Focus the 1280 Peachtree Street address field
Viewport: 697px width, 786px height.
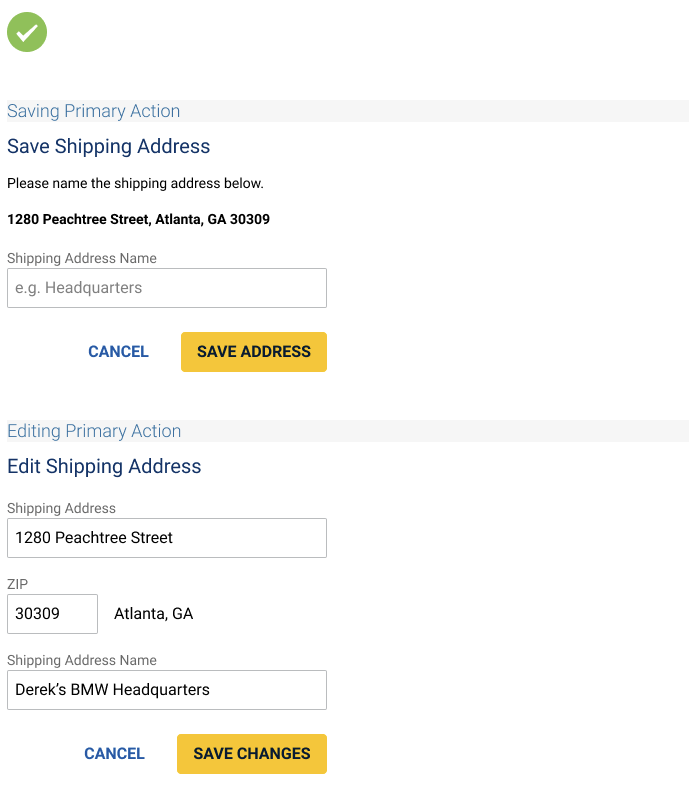(x=167, y=538)
